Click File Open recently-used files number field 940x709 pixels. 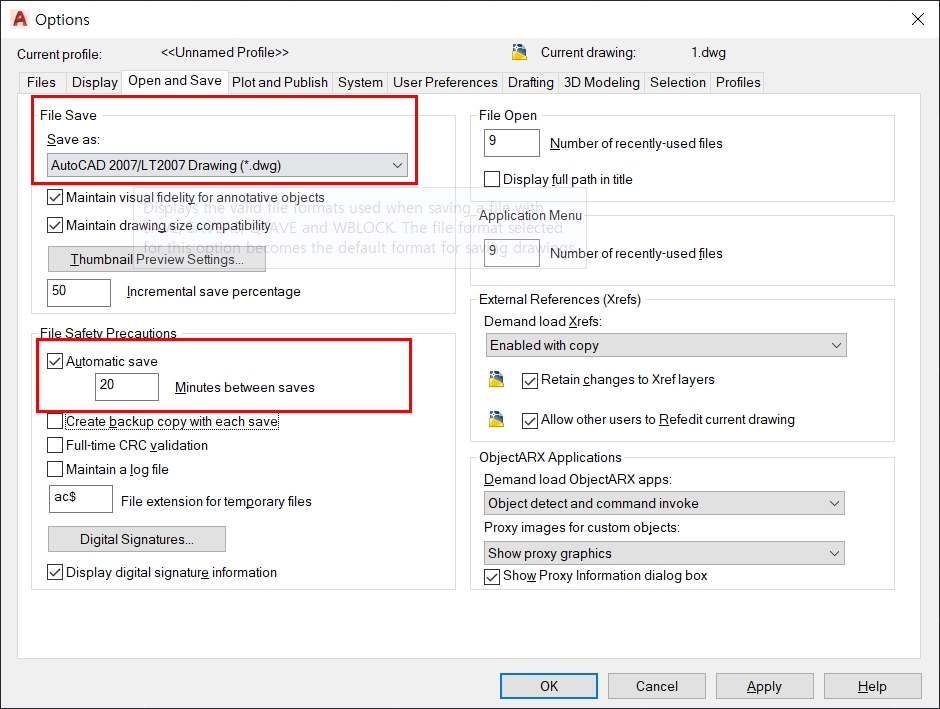(512, 143)
